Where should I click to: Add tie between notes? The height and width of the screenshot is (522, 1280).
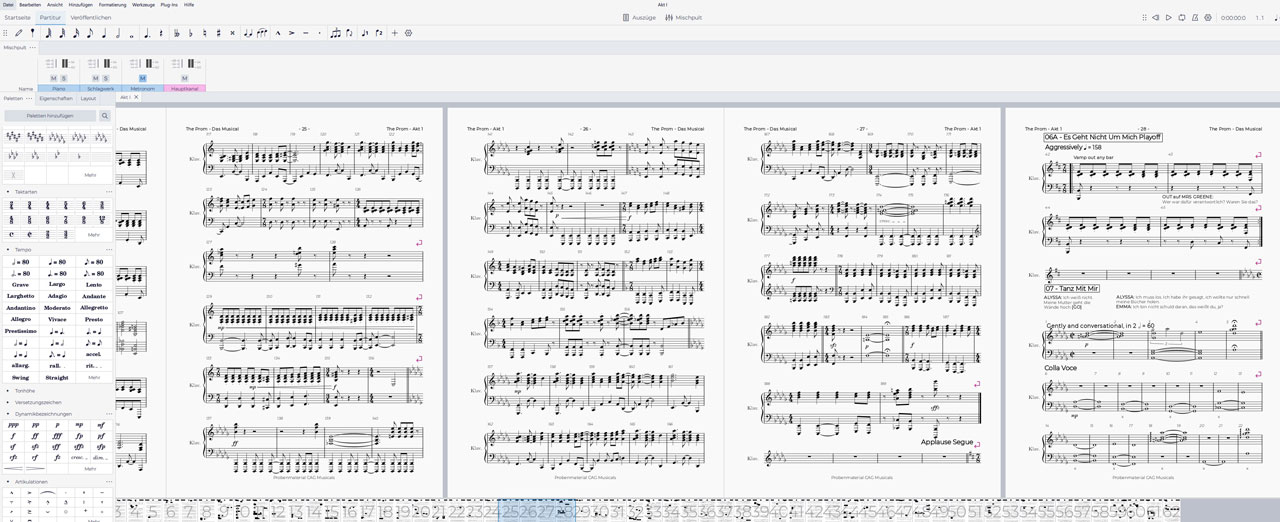[247, 33]
